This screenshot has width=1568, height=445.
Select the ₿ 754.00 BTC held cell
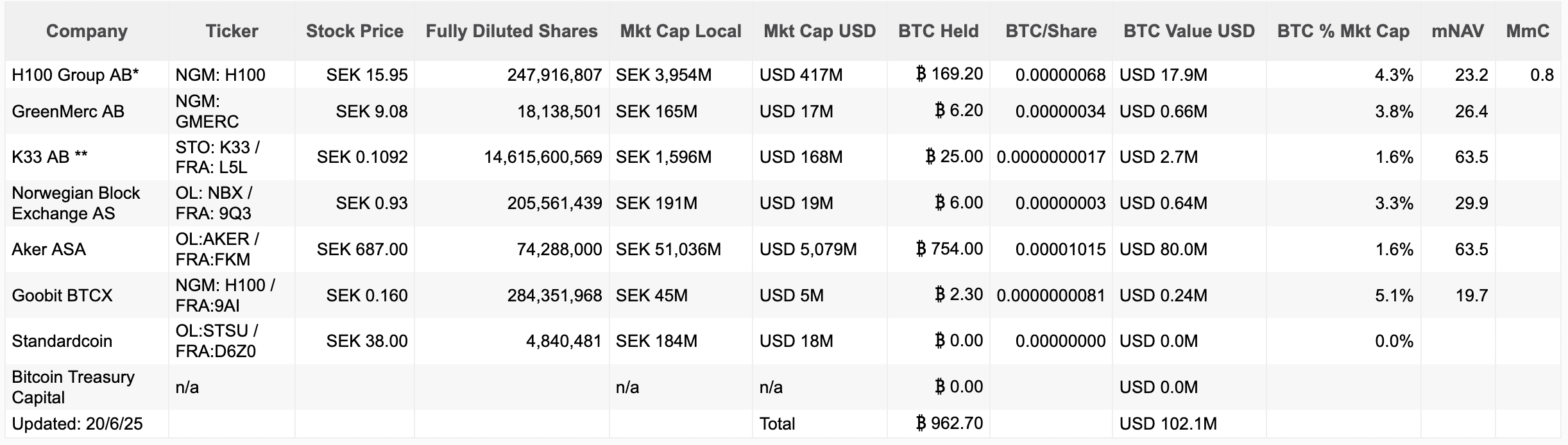(950, 249)
